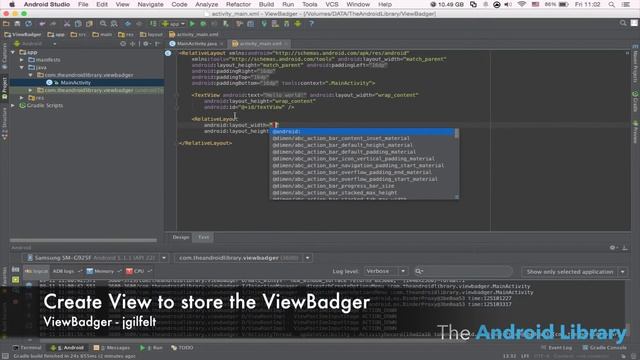
Task: Open the Verbose log level dropdown
Action: click(386, 271)
